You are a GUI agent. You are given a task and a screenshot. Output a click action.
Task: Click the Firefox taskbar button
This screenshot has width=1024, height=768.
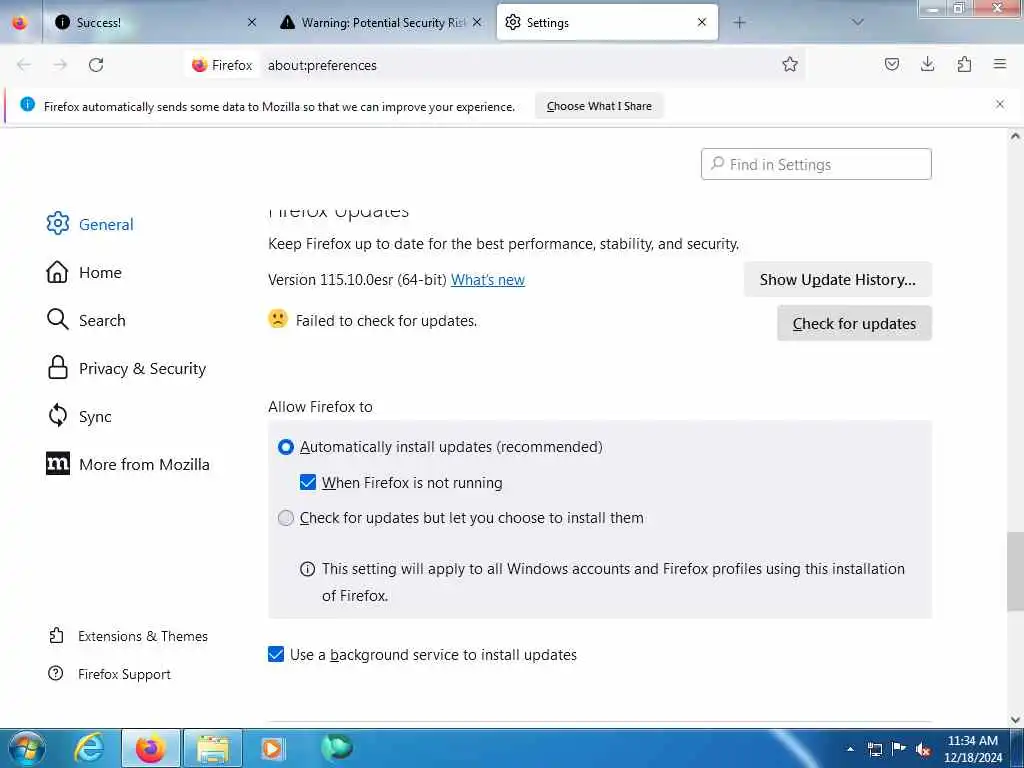click(x=150, y=748)
